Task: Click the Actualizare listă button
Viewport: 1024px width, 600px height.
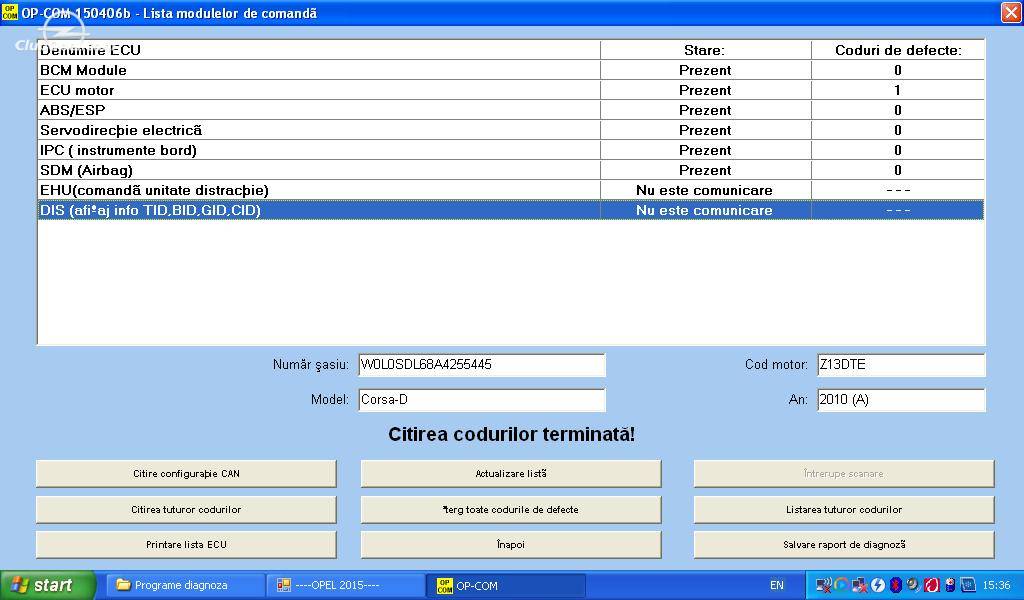Action: tap(511, 473)
